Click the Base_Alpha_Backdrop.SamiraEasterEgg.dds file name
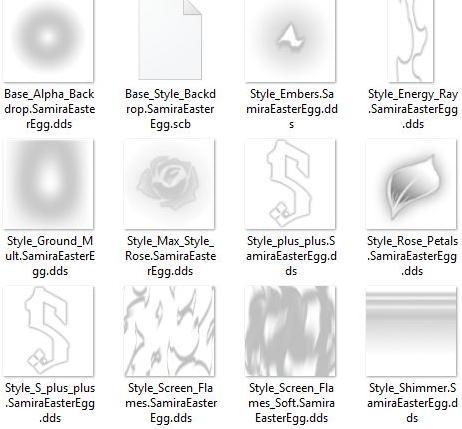Image resolution: width=462 pixels, height=429 pixels. [x=49, y=109]
